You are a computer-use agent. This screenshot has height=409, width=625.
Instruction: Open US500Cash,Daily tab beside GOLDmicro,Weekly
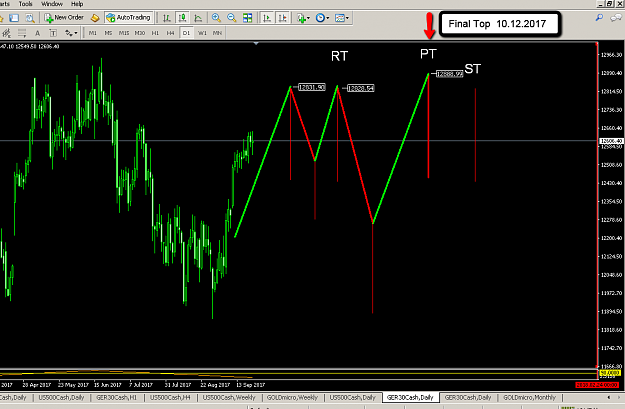click(353, 397)
